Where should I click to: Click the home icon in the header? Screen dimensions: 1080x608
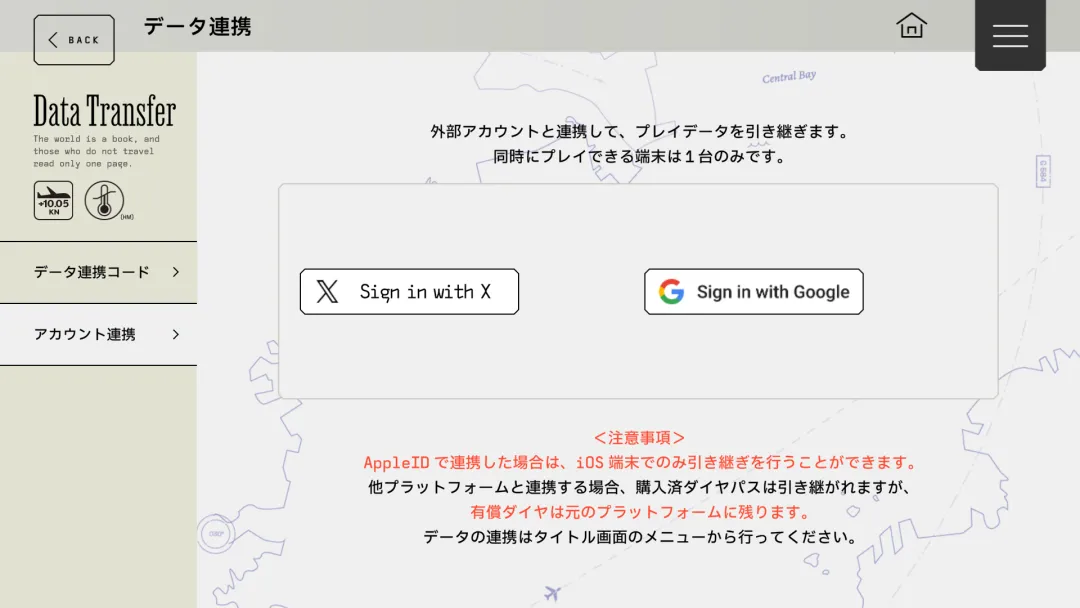coord(911,26)
